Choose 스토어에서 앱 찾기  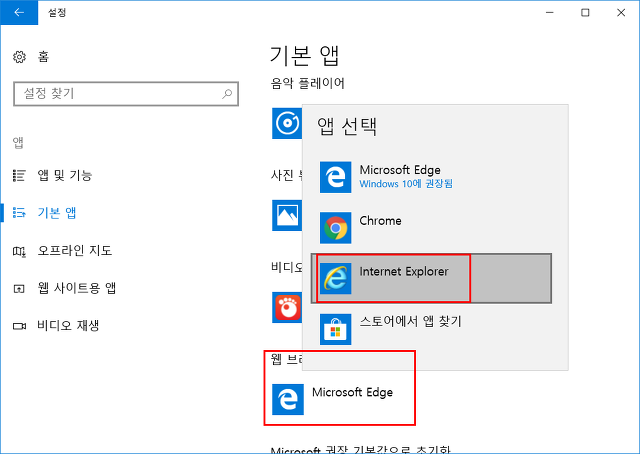431,329
